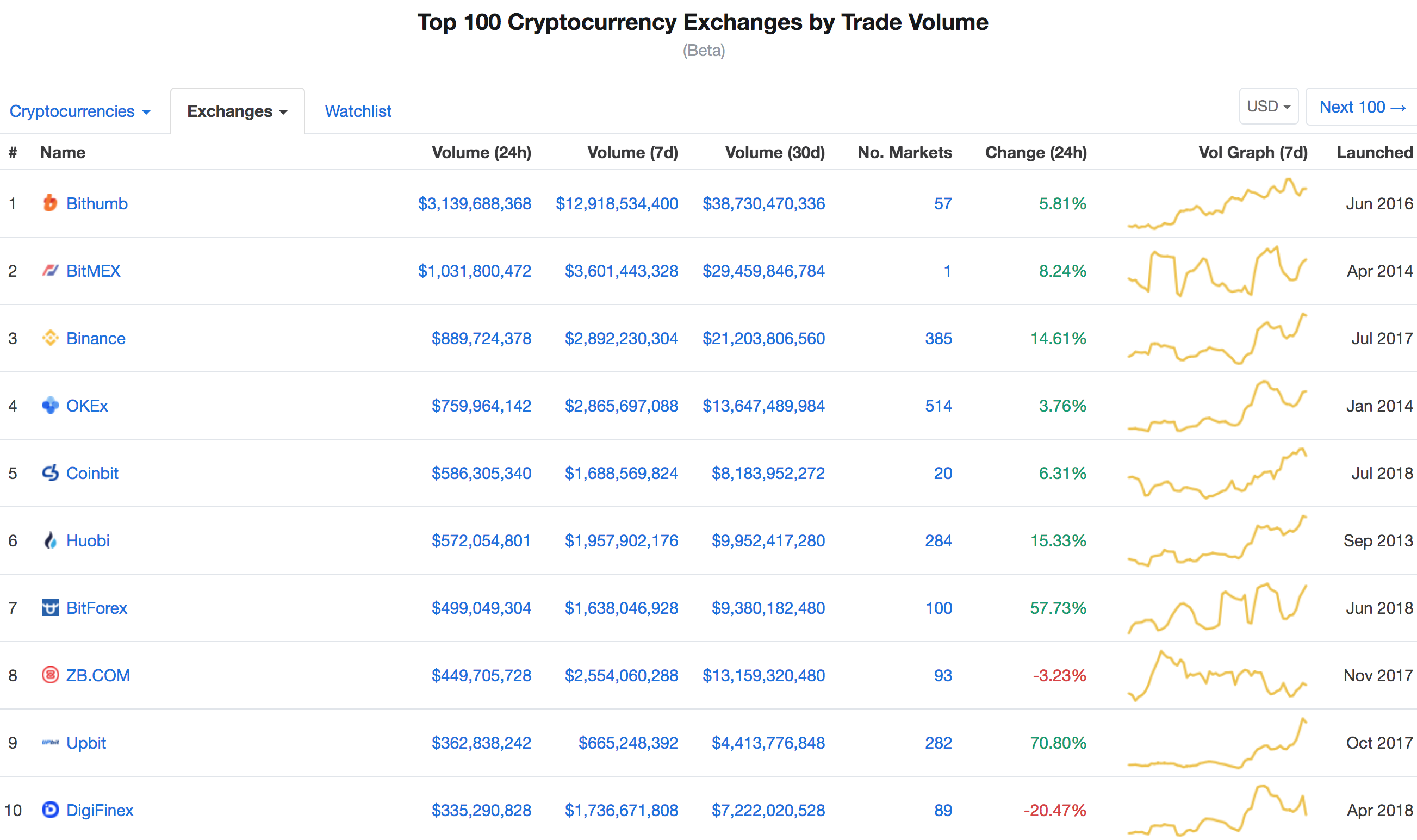Viewport: 1417px width, 840px height.
Task: Click BitMEX's 7-day volume sparkline graph
Action: click(x=1217, y=271)
